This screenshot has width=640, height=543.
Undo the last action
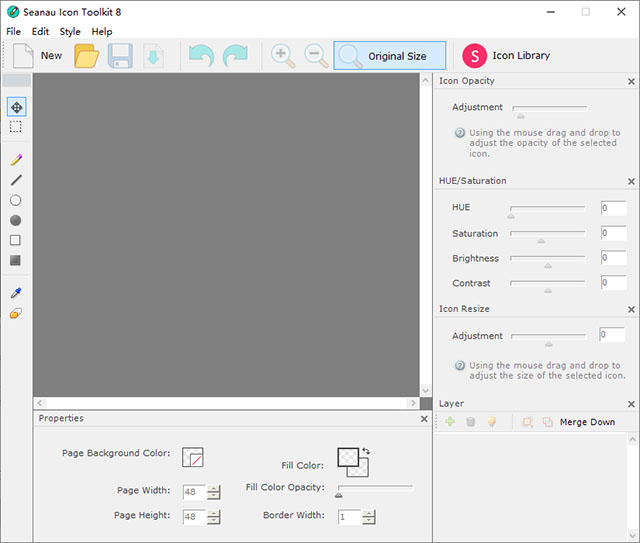pyautogui.click(x=201, y=56)
